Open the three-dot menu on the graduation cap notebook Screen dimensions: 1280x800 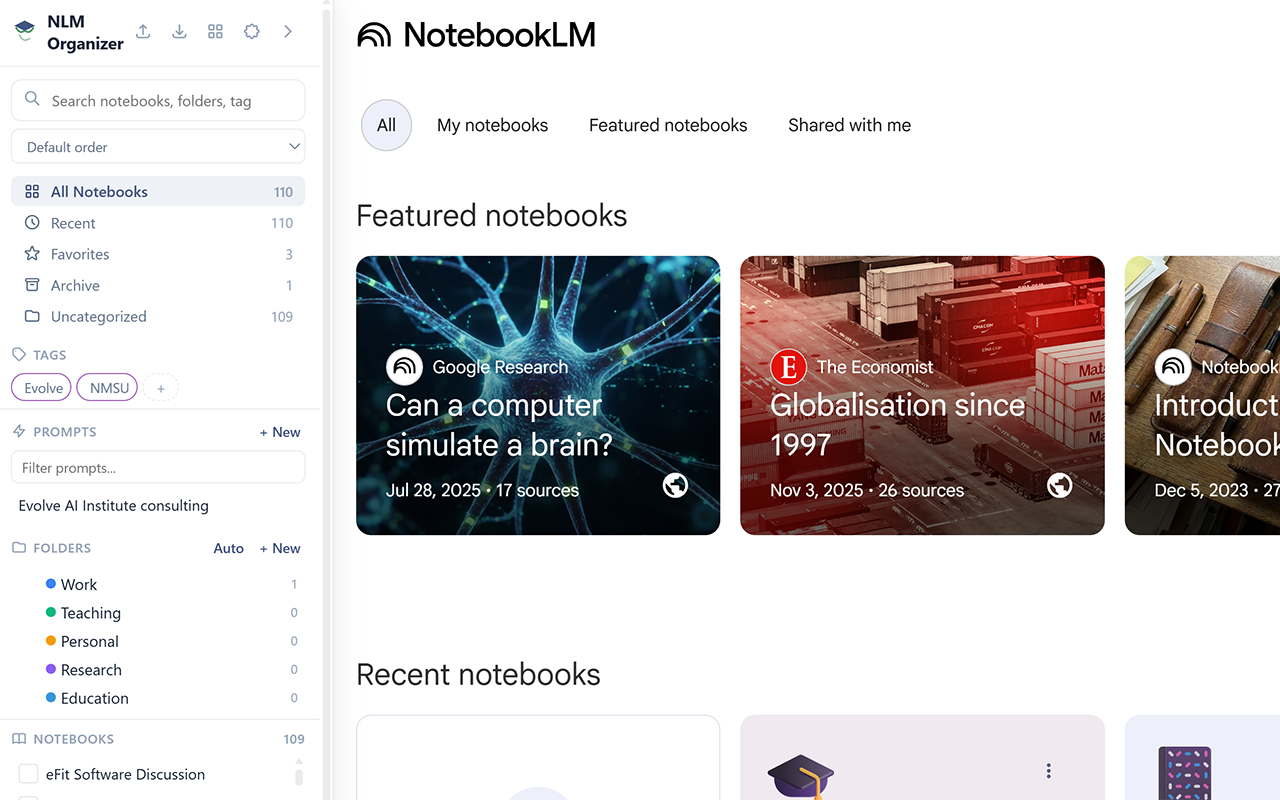1048,771
